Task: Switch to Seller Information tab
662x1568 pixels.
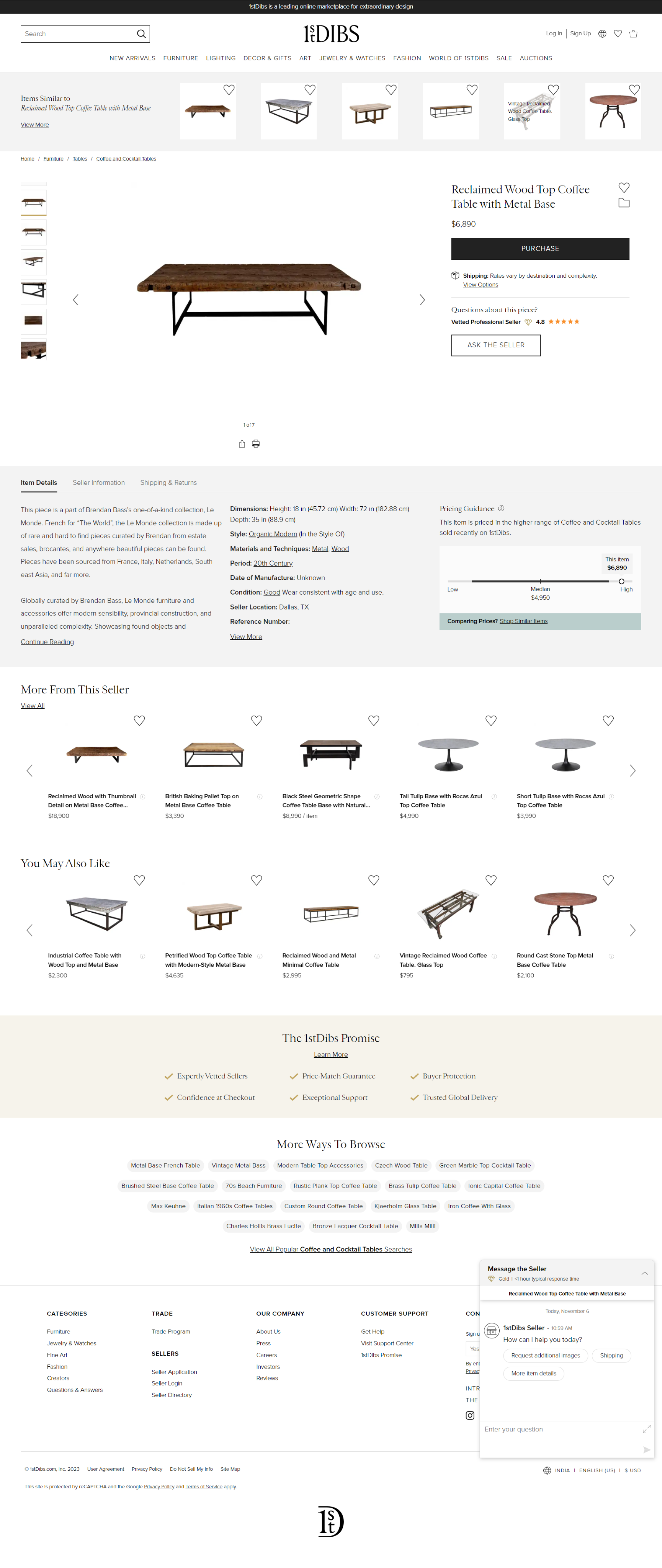Action: [x=99, y=483]
